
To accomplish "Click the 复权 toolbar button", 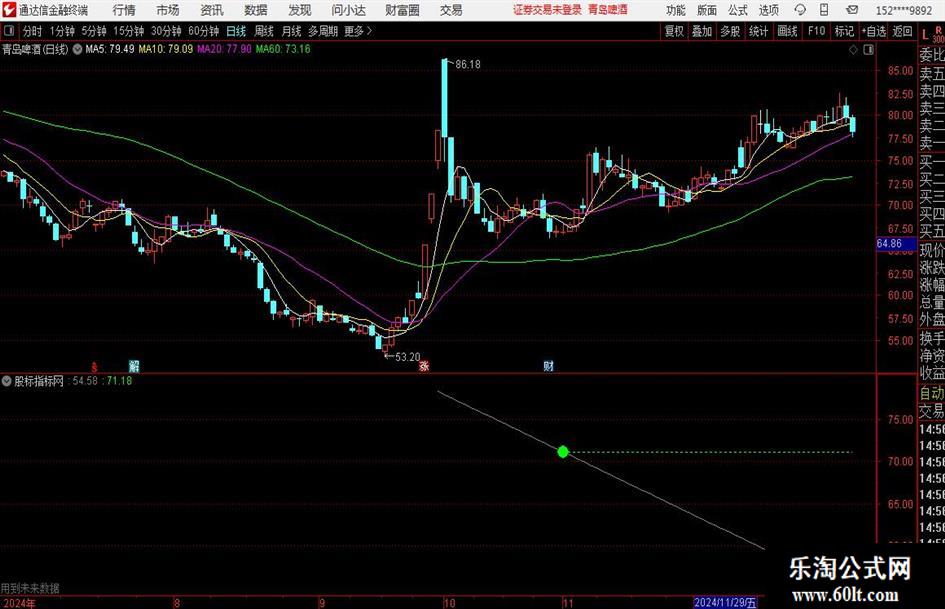I will click(674, 31).
